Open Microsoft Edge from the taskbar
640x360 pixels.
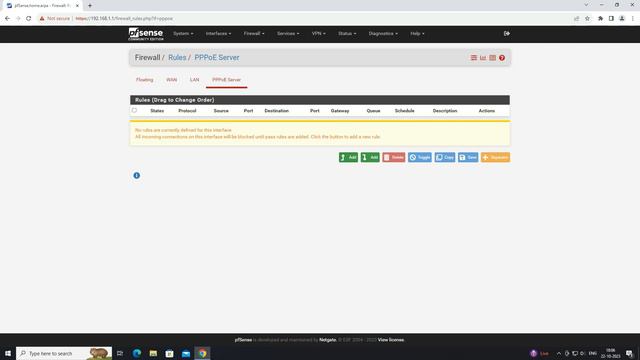(x=137, y=353)
